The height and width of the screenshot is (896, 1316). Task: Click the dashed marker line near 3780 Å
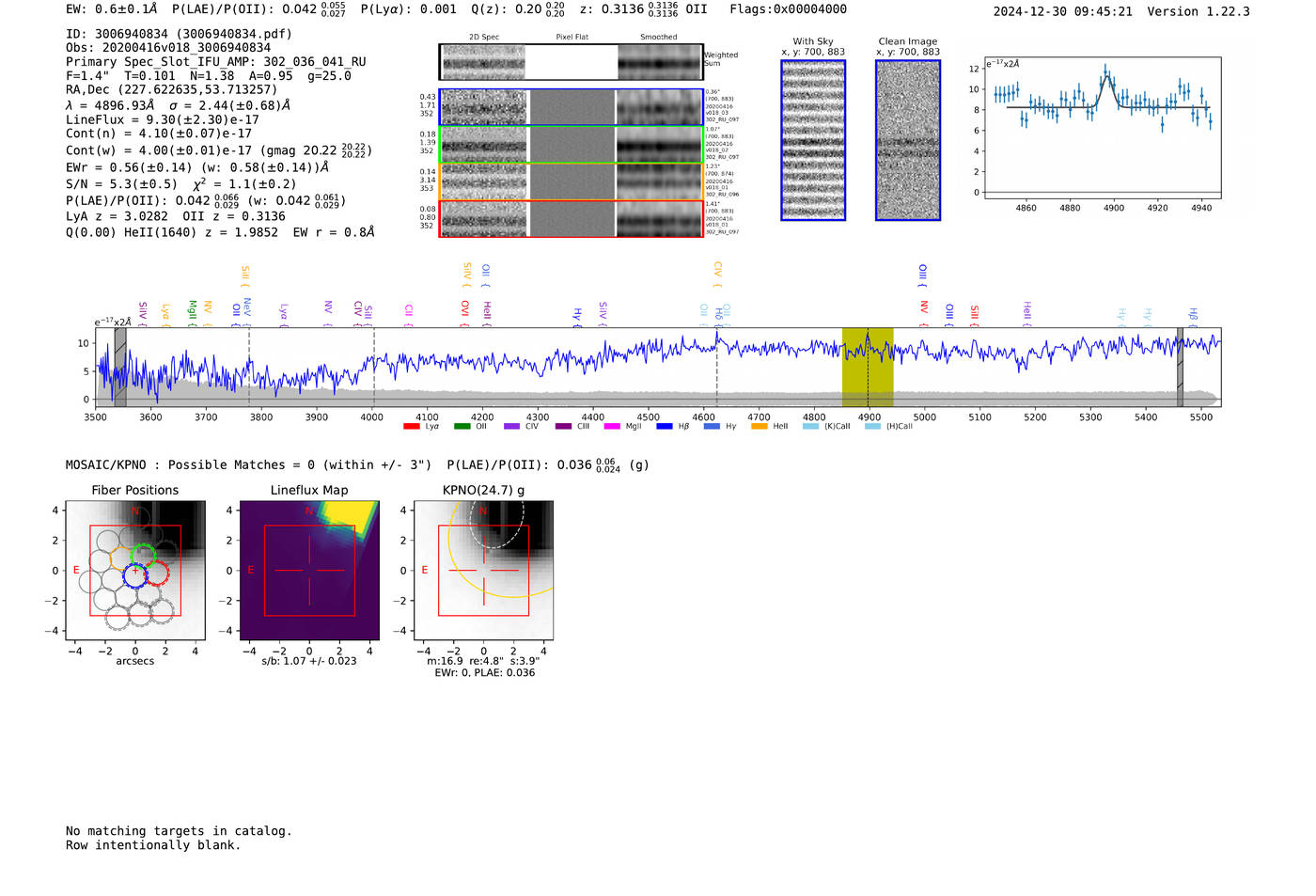click(249, 367)
